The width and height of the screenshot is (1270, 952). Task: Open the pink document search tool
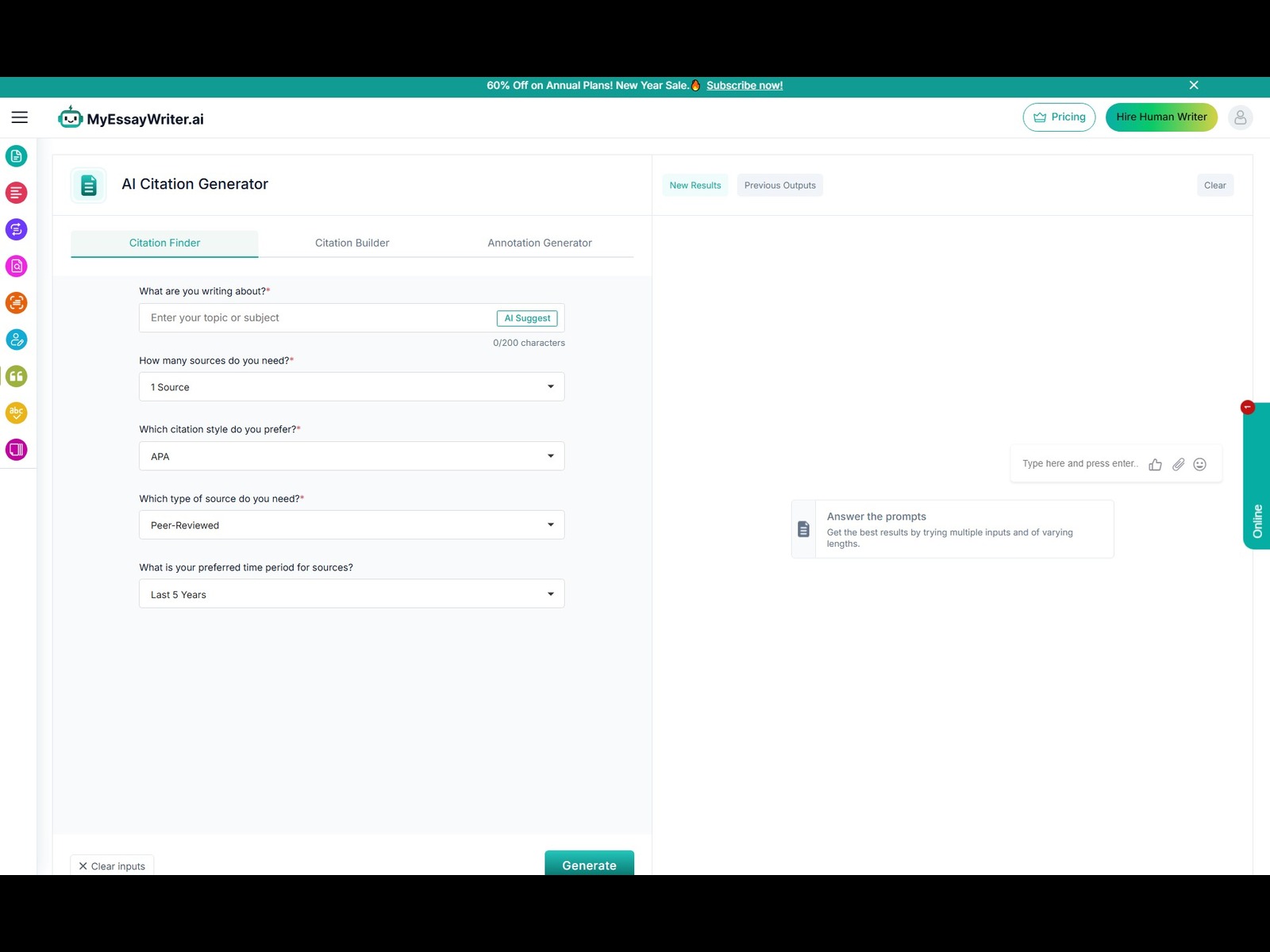pyautogui.click(x=16, y=267)
